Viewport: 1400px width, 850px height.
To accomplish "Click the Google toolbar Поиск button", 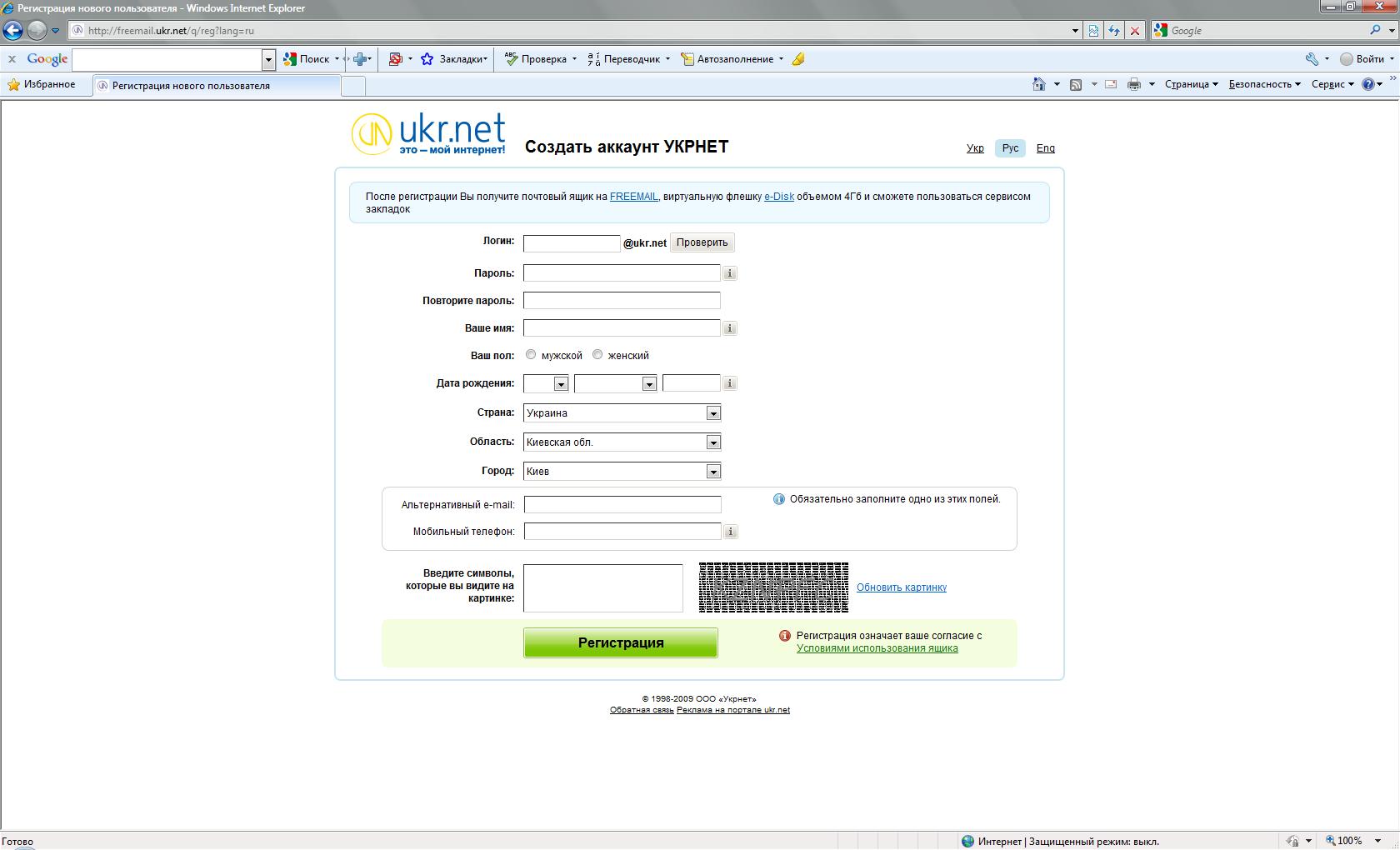I will tap(307, 59).
